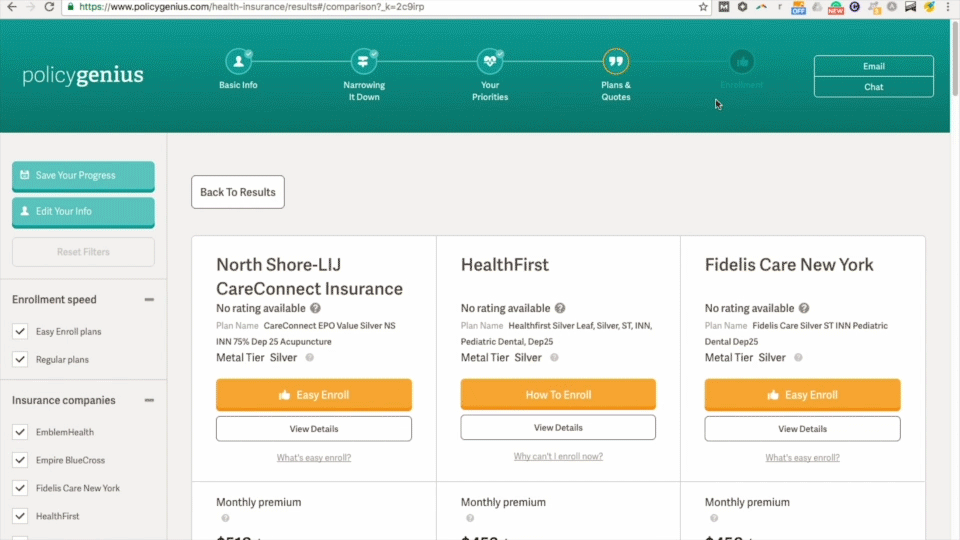Click Monthly premium help icon for North Shore-LIJ

coord(225,518)
